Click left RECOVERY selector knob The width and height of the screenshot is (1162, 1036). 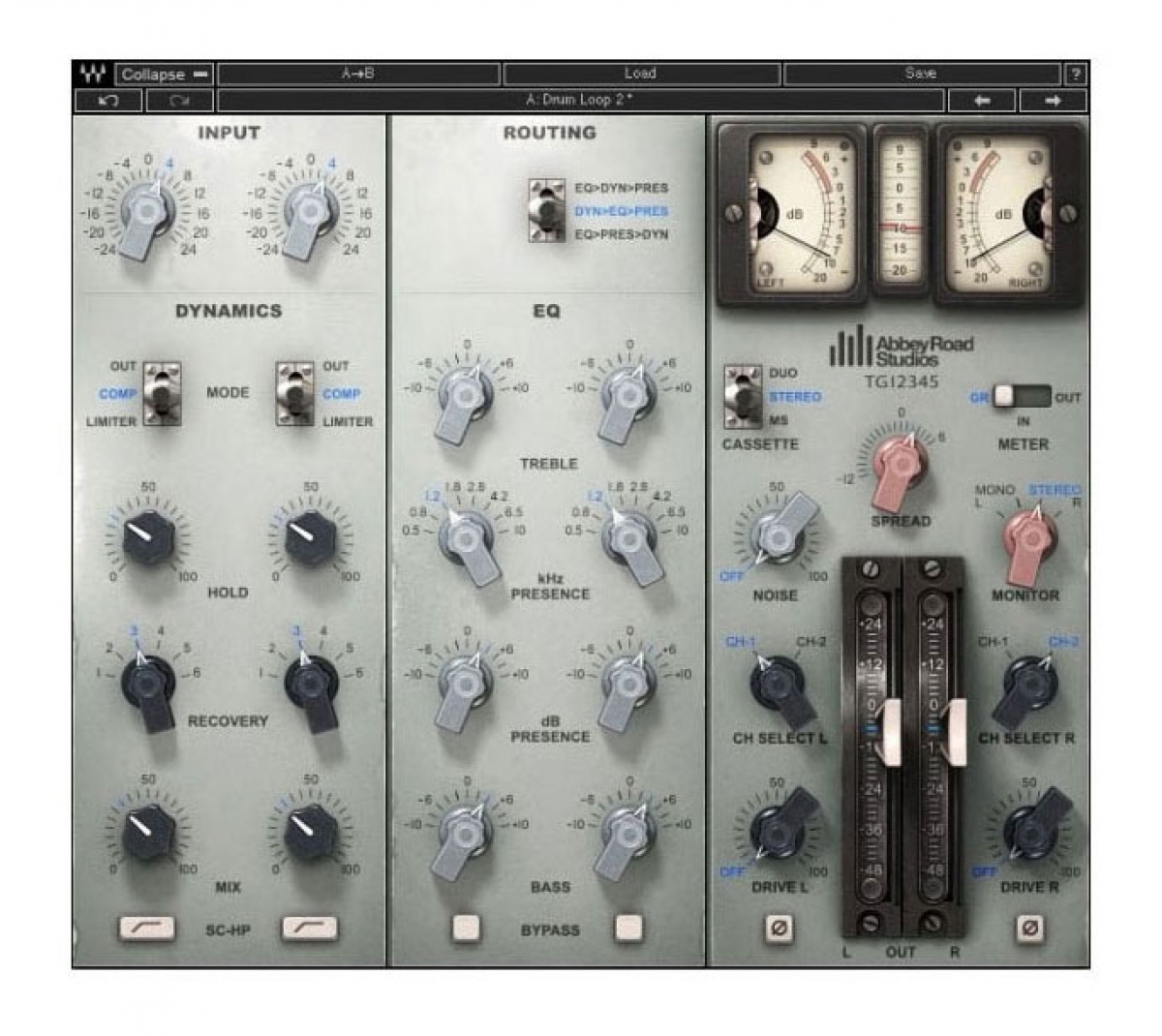coord(147,689)
